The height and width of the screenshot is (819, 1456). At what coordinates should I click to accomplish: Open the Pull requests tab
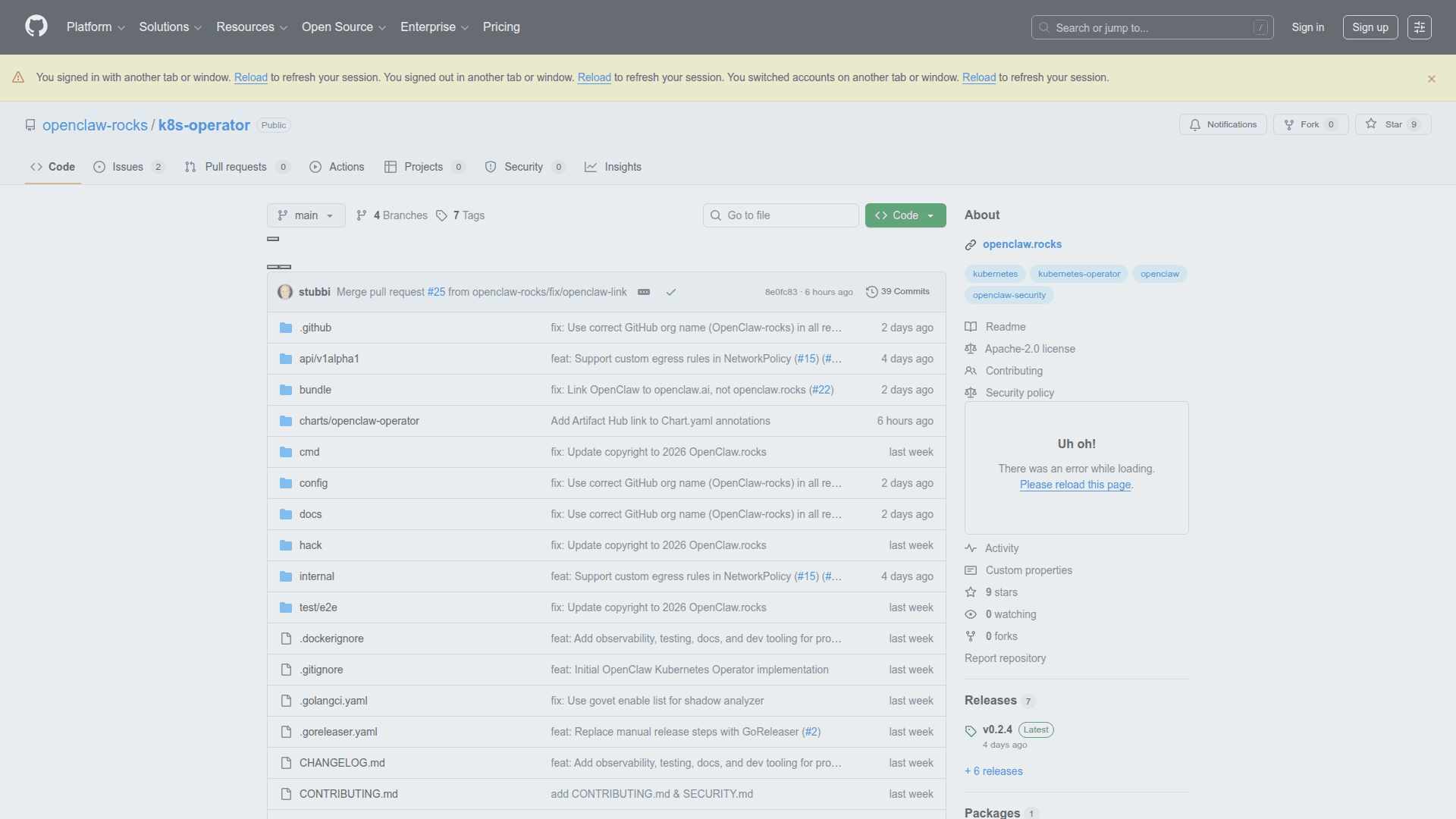pos(235,167)
